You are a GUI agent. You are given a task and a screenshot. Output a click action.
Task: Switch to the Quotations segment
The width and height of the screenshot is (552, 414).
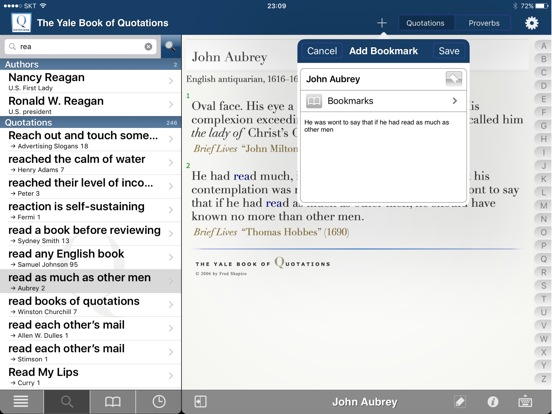[x=425, y=23]
